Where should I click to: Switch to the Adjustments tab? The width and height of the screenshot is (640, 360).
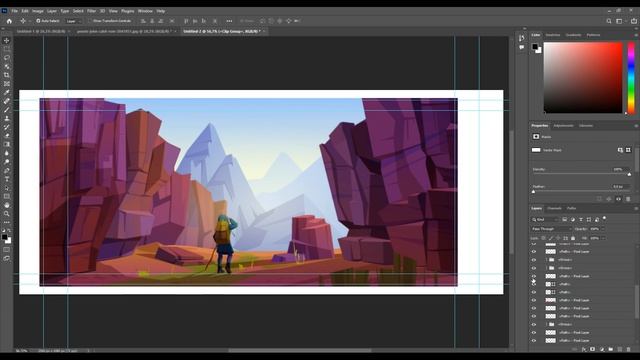point(563,126)
